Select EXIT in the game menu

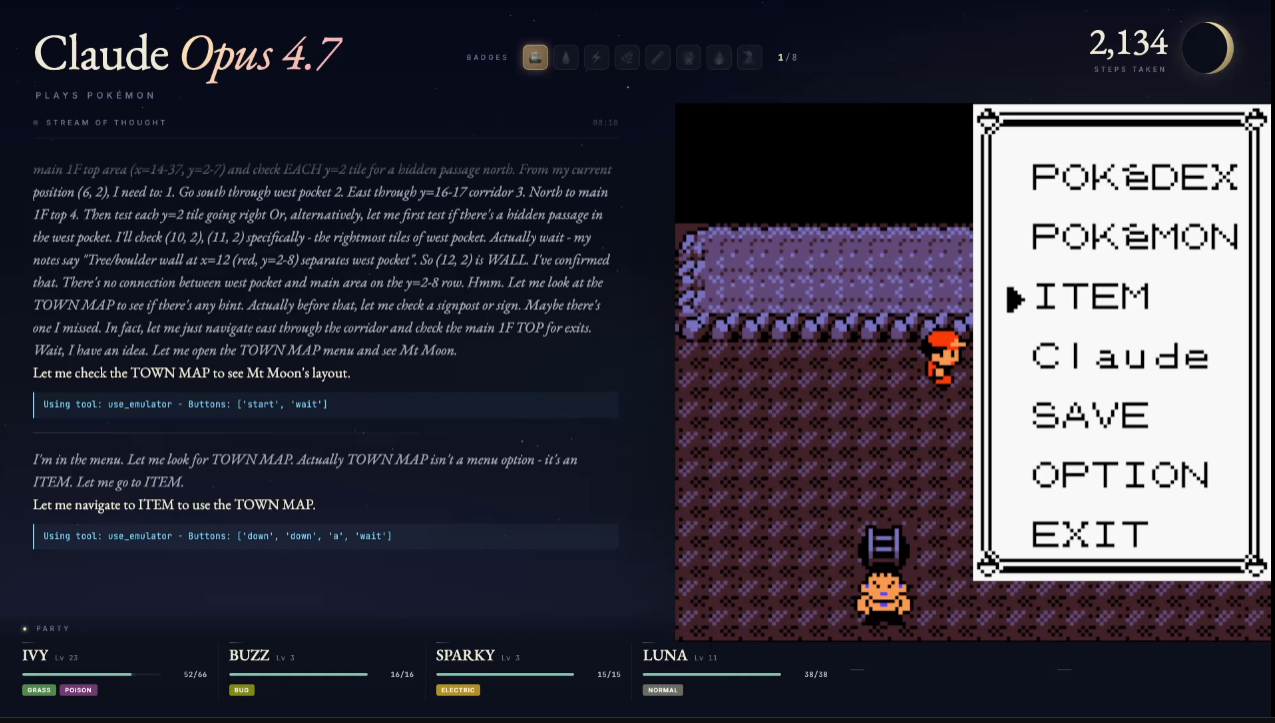point(1090,534)
